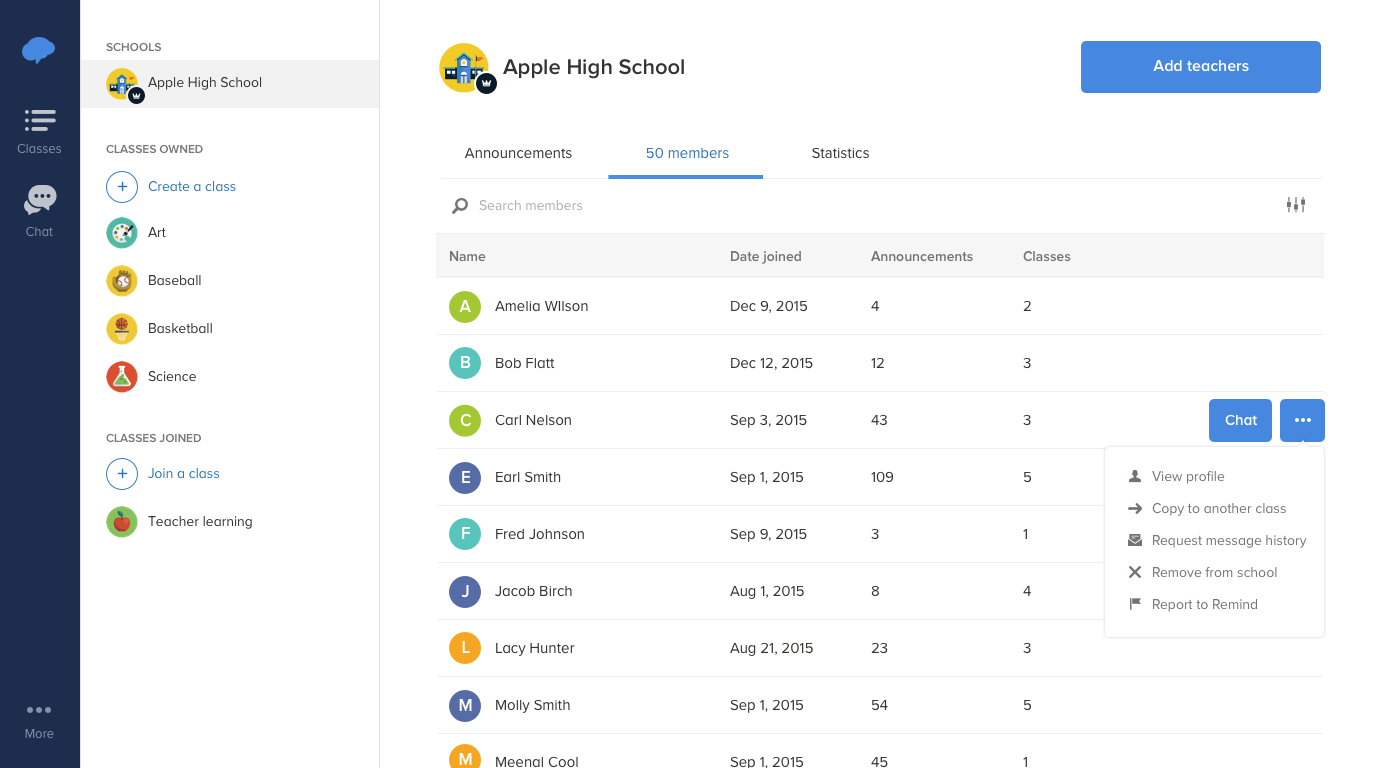Click the Chat button for Carl Nelson
The image size is (1400, 768).
[x=1240, y=420]
